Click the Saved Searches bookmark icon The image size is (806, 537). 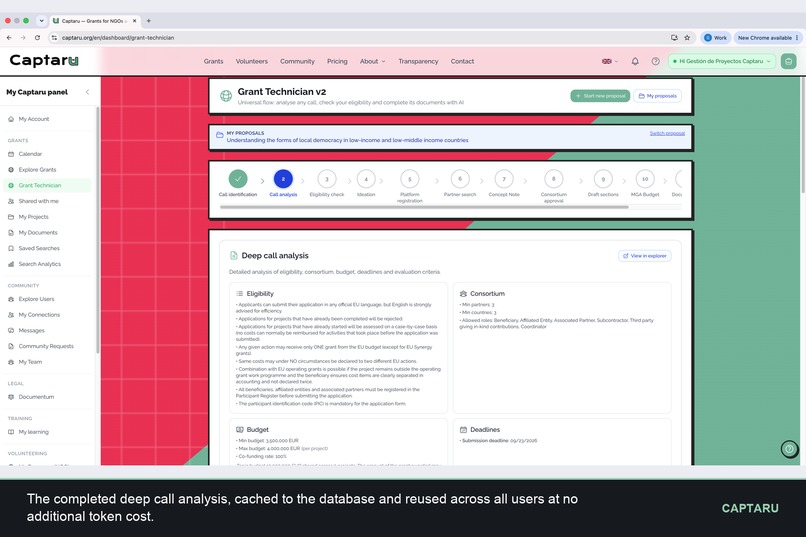[x=11, y=248]
